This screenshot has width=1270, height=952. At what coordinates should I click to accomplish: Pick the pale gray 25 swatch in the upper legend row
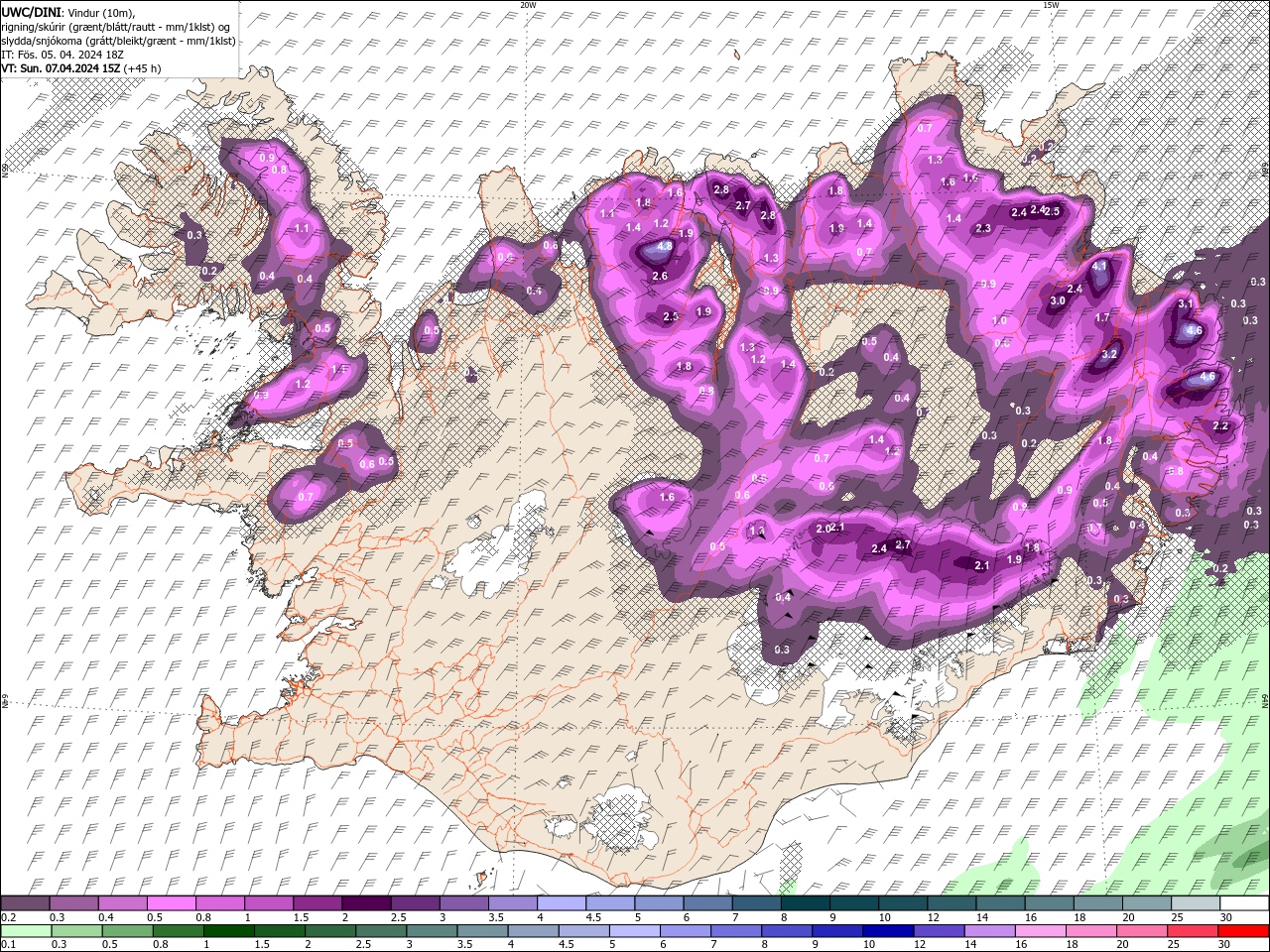click(x=1195, y=902)
